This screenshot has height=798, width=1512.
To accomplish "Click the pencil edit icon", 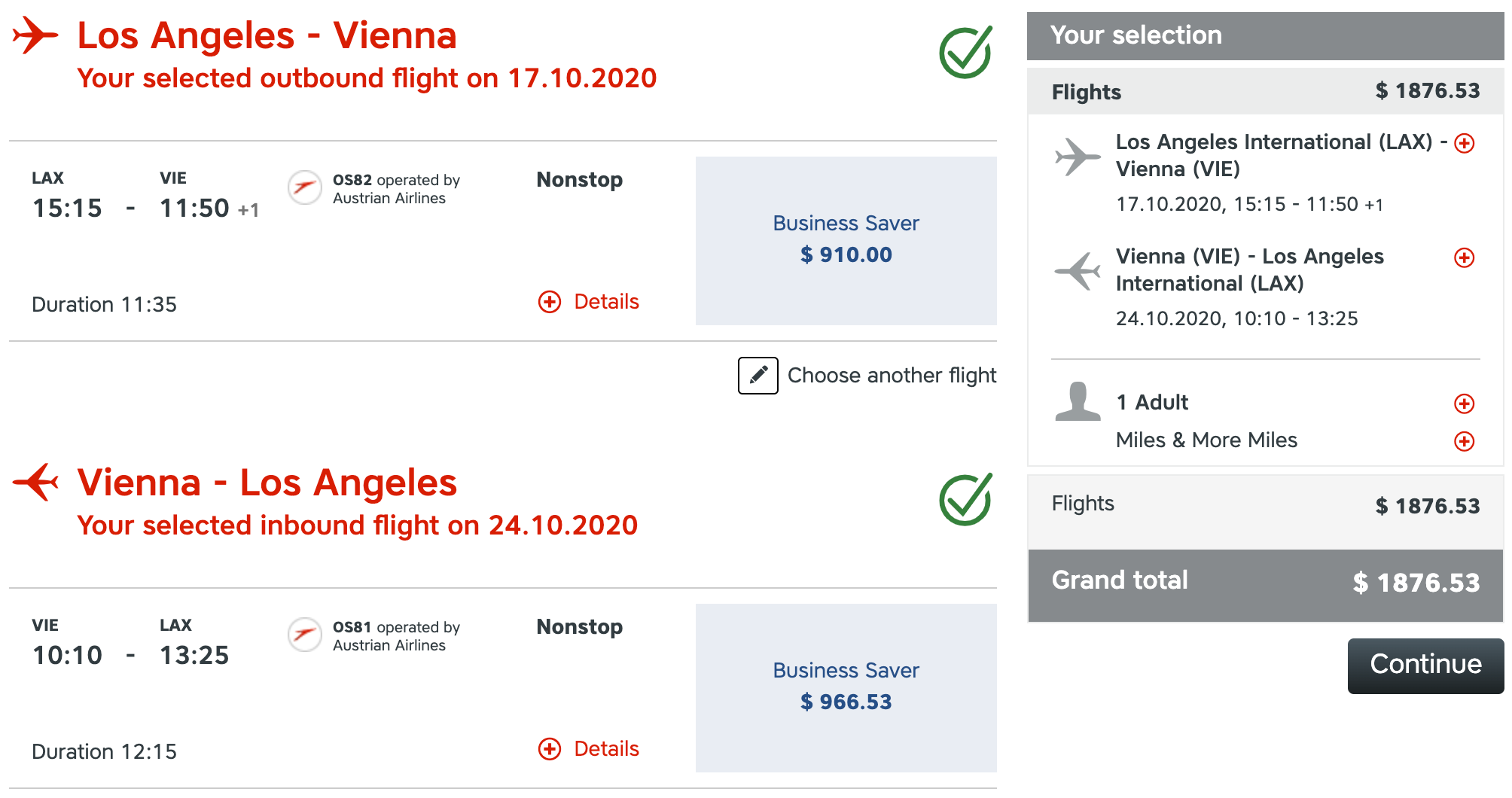I will click(x=758, y=375).
